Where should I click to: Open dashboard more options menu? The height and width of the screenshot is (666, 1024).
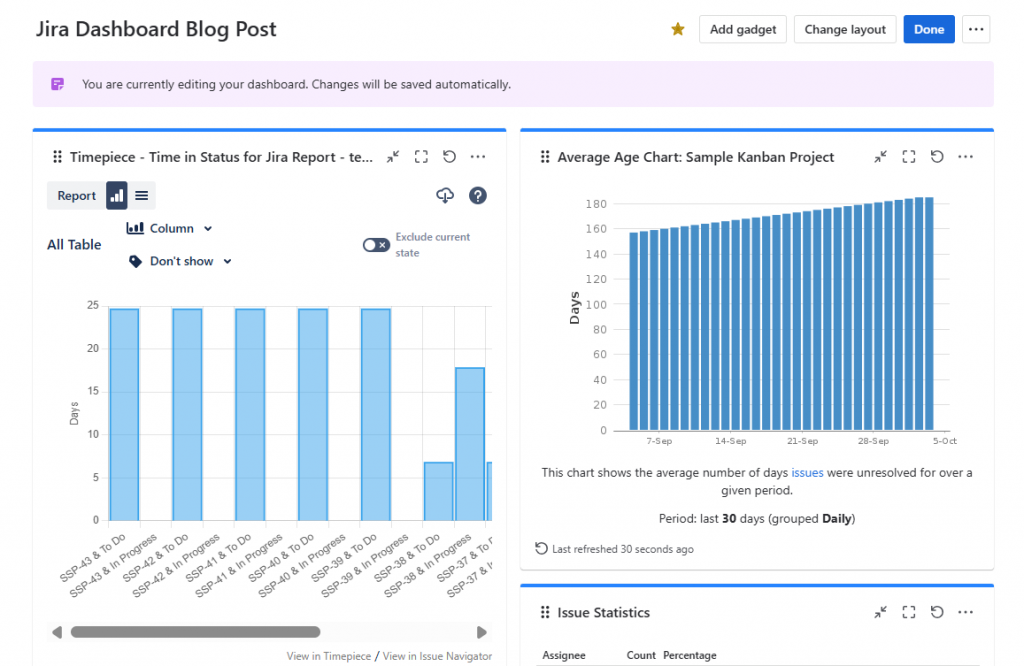[x=976, y=30]
